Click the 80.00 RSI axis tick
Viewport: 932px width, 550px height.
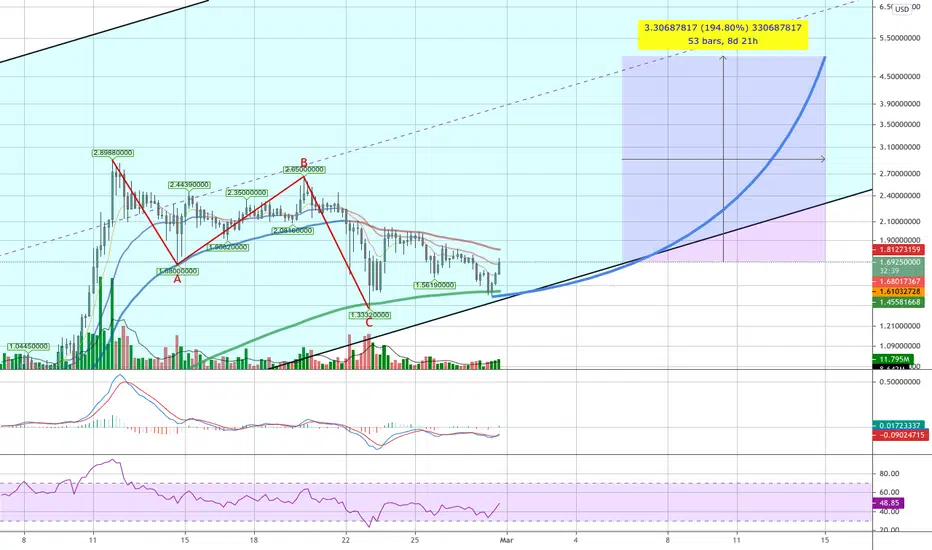[x=889, y=474]
